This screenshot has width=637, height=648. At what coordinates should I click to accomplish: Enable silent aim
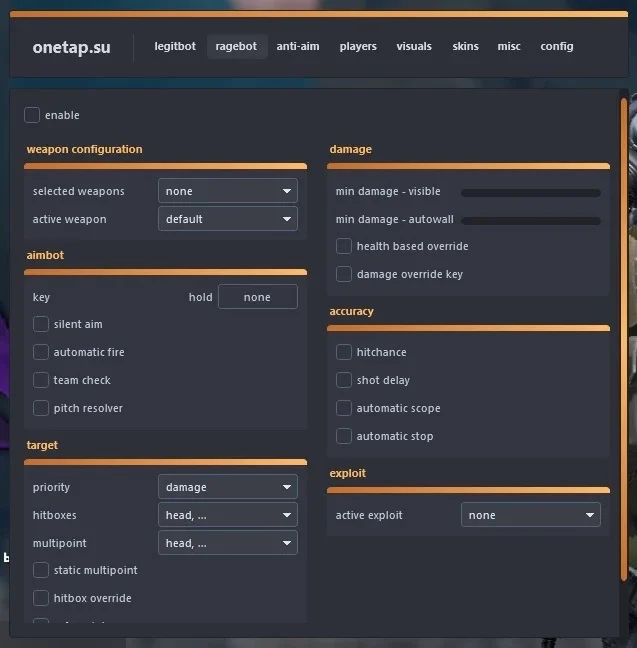[41, 324]
